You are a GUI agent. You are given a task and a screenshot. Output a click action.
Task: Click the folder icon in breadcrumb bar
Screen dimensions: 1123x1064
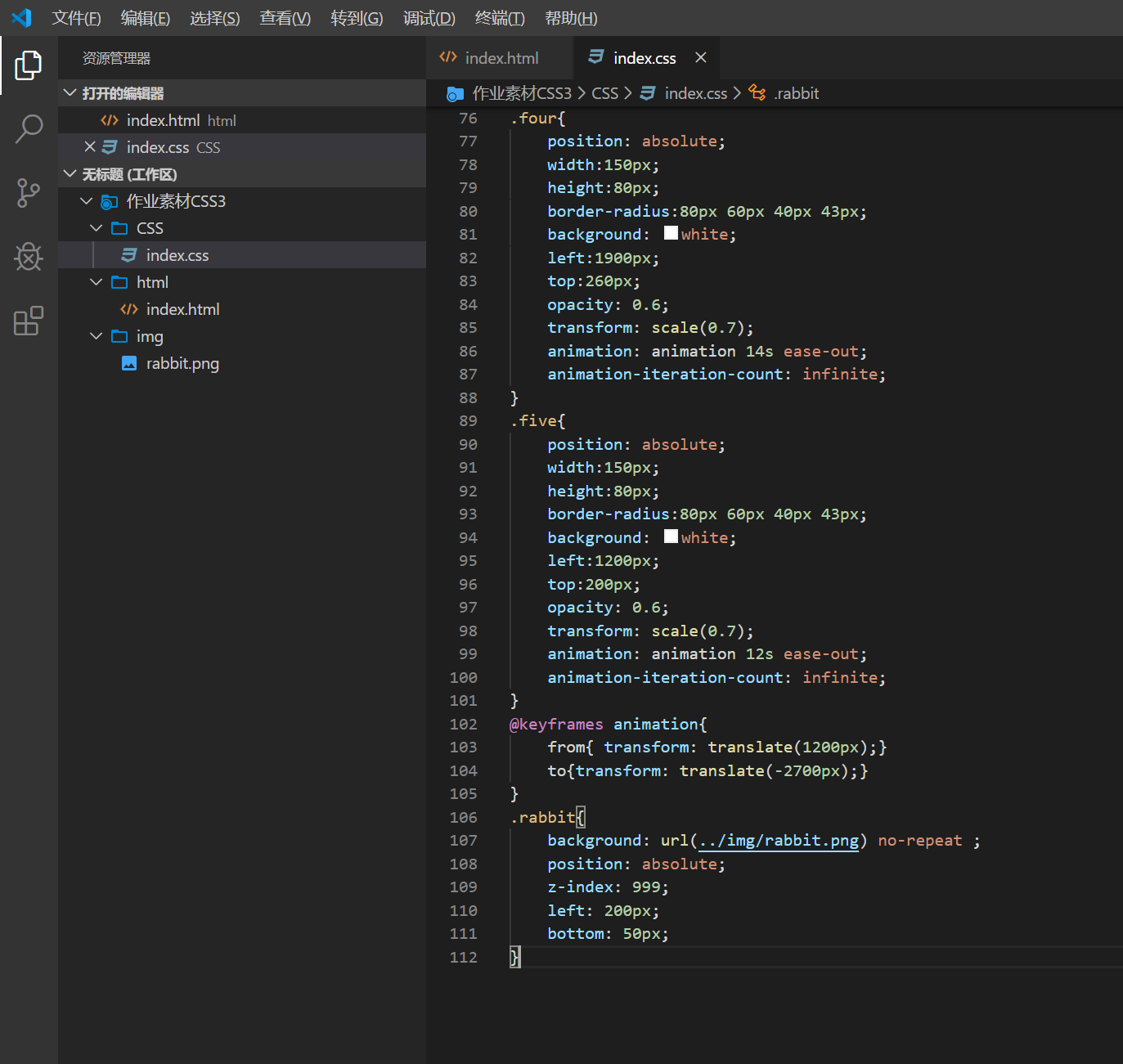click(x=455, y=94)
